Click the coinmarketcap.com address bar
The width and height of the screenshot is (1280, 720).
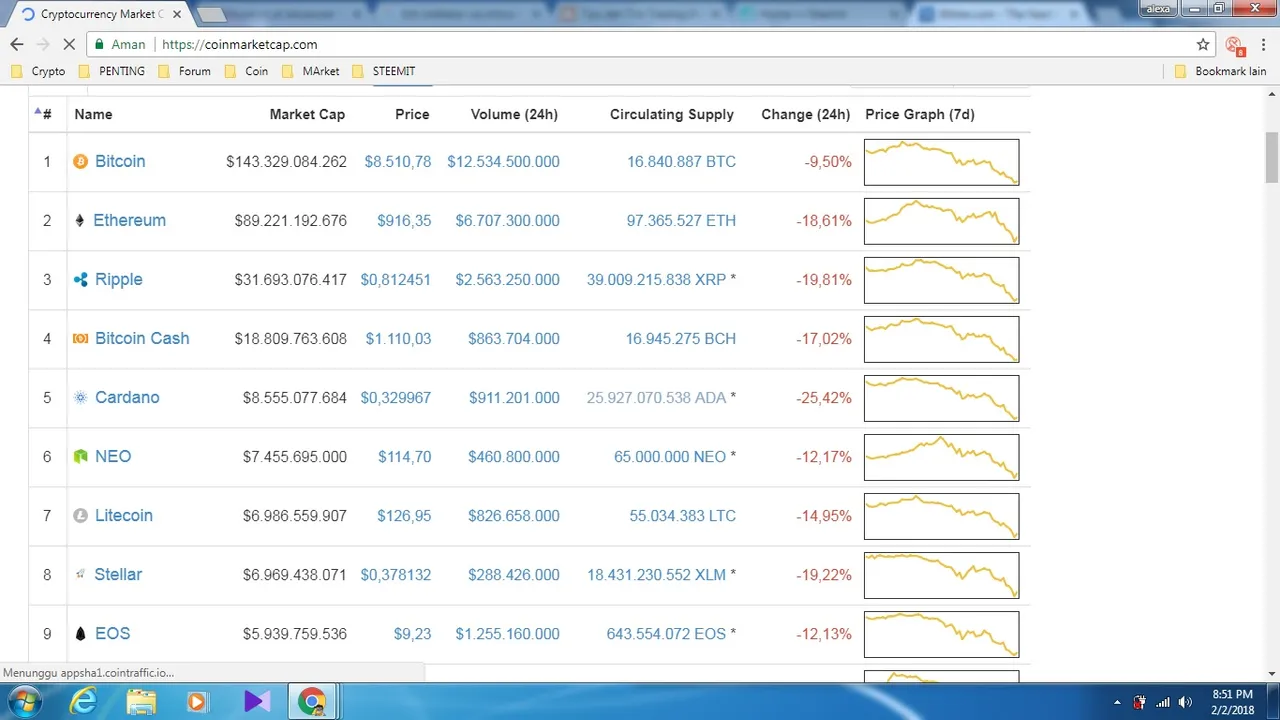pyautogui.click(x=640, y=44)
